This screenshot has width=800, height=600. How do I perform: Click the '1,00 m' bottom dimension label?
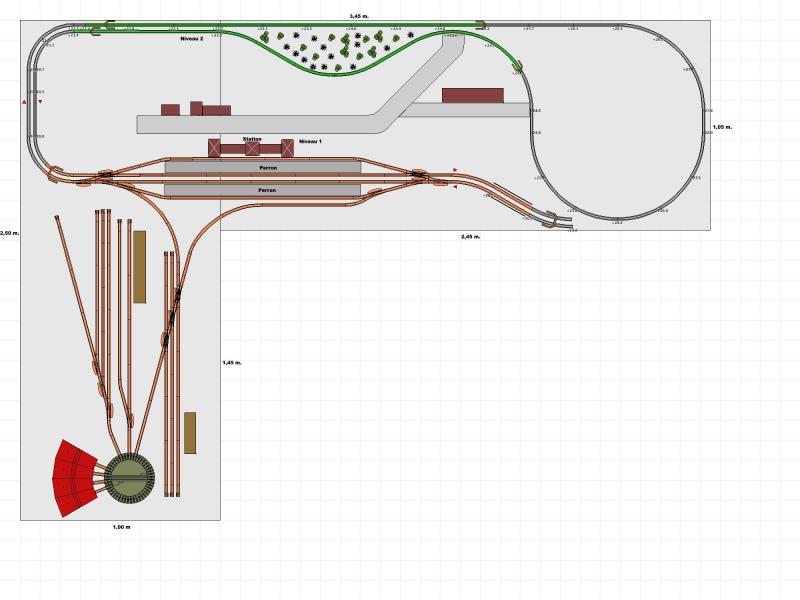121,527
